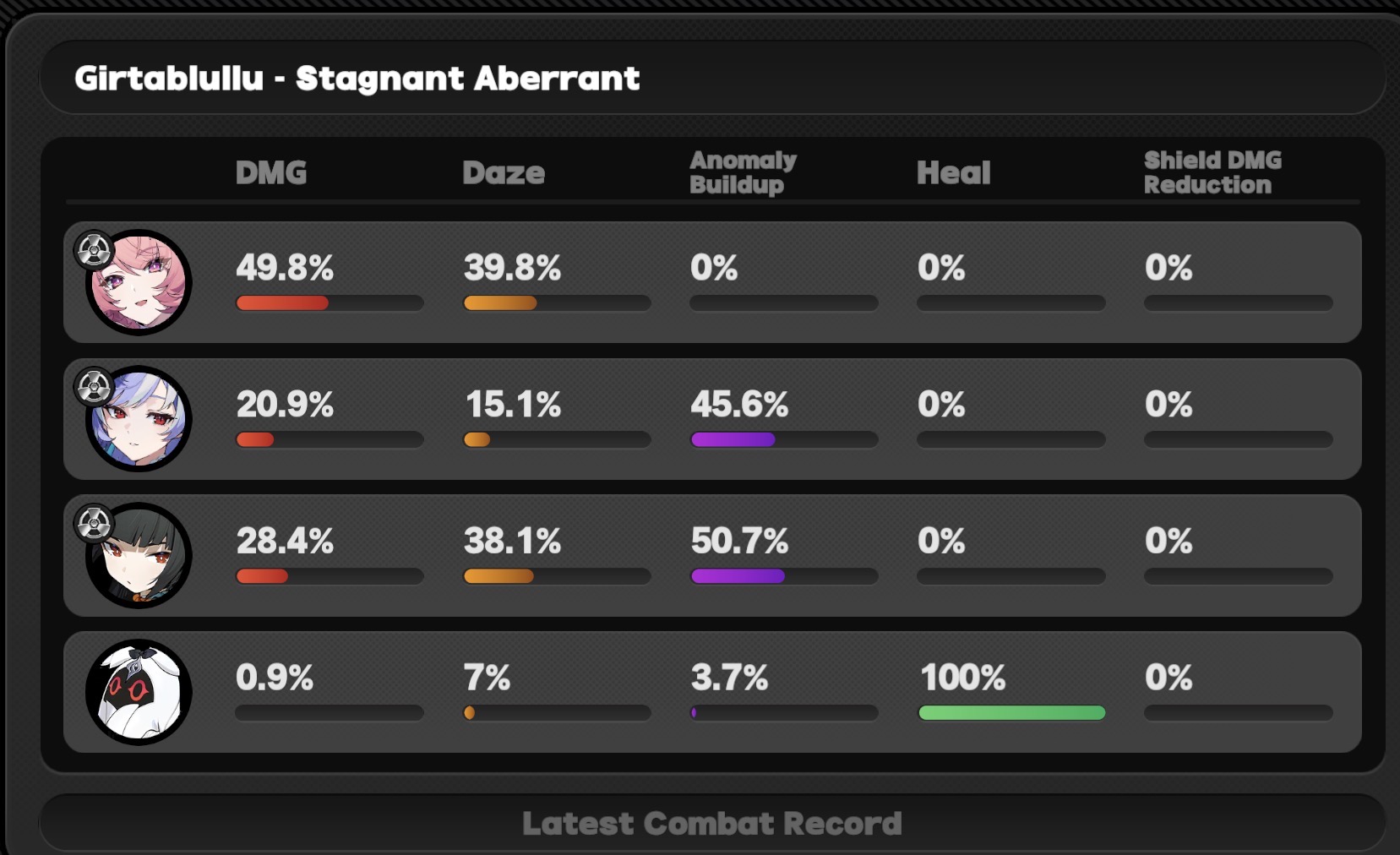
Task: Click the red 49.8% DMG bar
Action: pos(282,303)
